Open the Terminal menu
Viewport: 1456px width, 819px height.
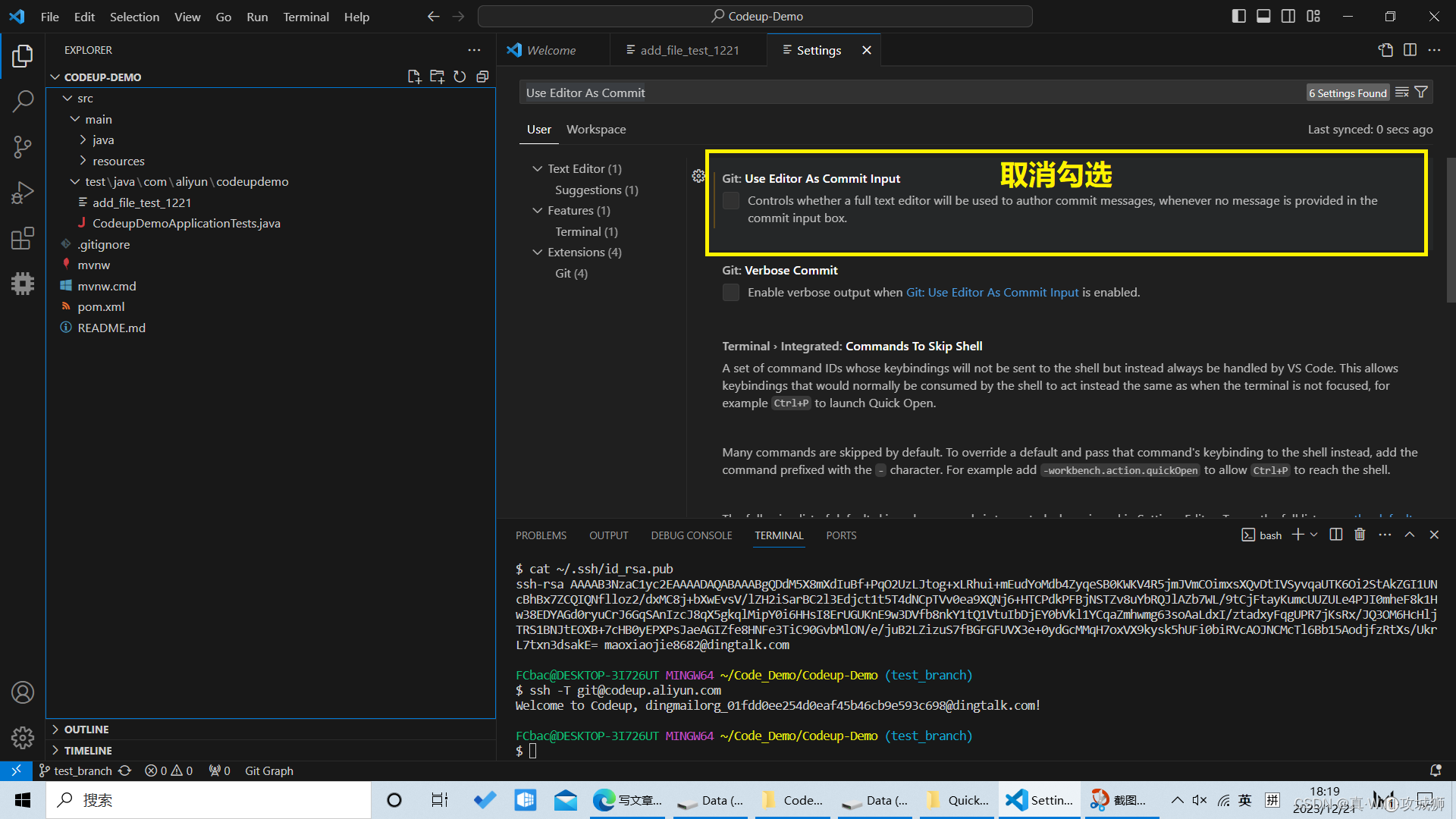coord(306,17)
